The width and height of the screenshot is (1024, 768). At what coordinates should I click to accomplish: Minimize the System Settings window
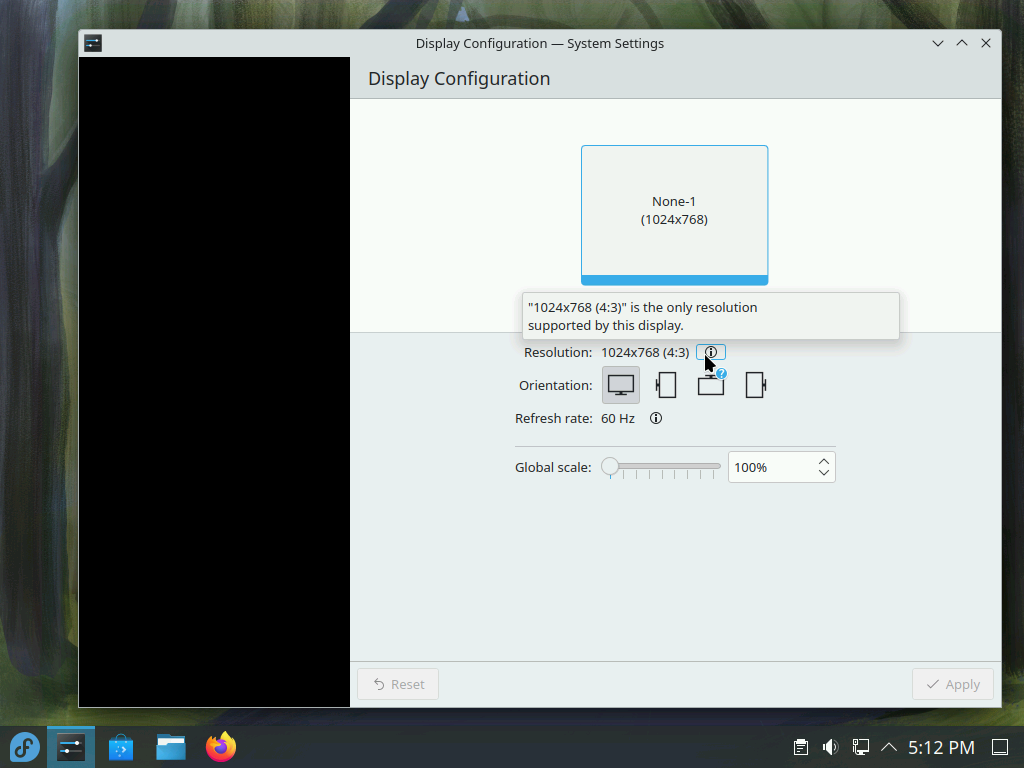coord(938,43)
